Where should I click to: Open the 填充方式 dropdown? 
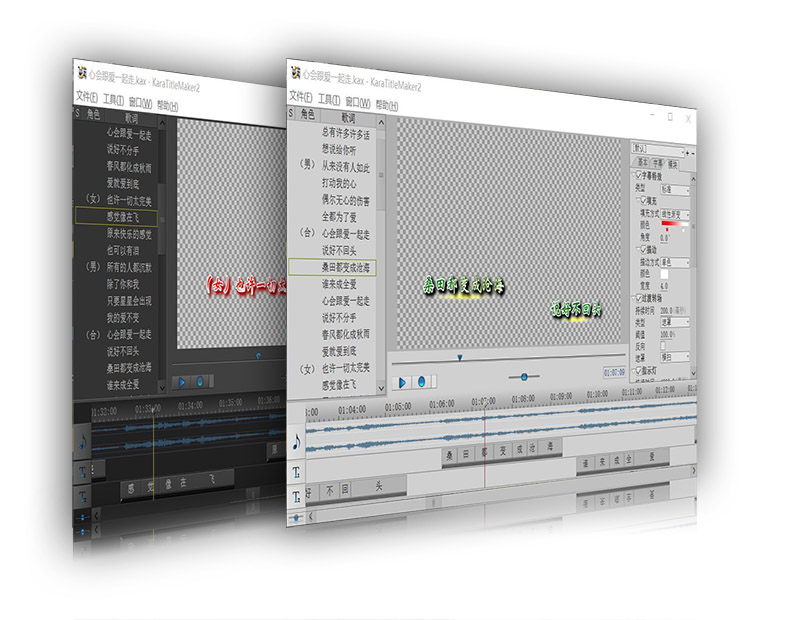tap(675, 214)
